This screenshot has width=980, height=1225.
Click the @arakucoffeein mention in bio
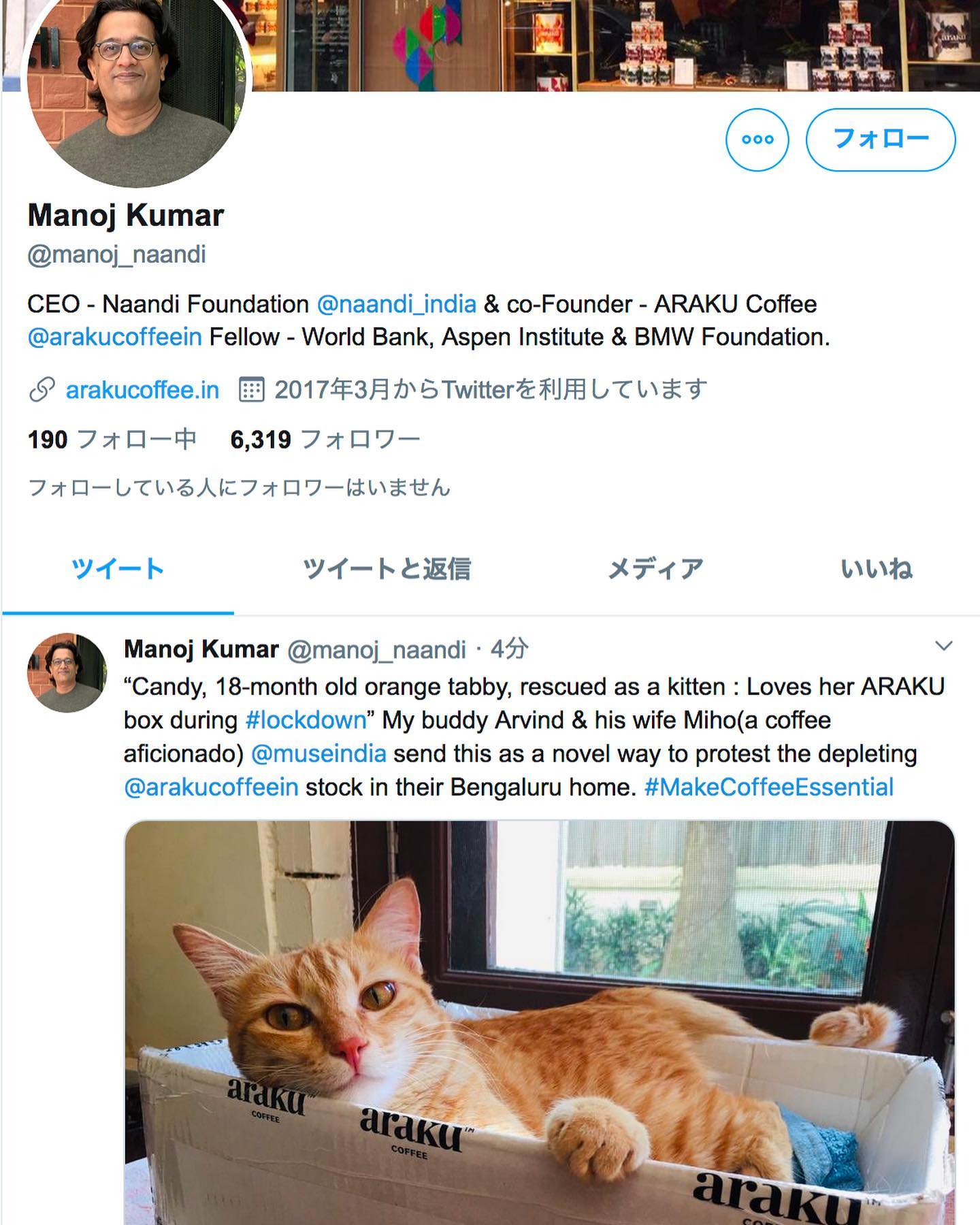point(114,337)
